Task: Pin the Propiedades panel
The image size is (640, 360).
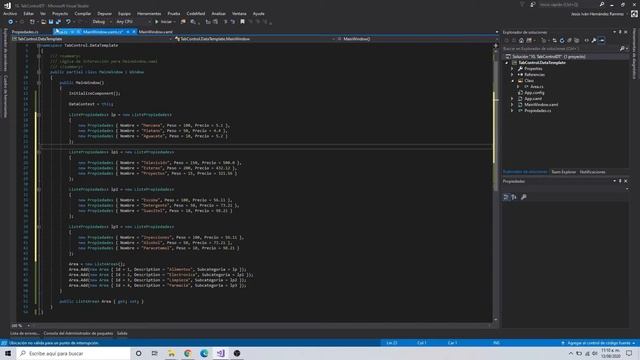Action: pos(620,181)
